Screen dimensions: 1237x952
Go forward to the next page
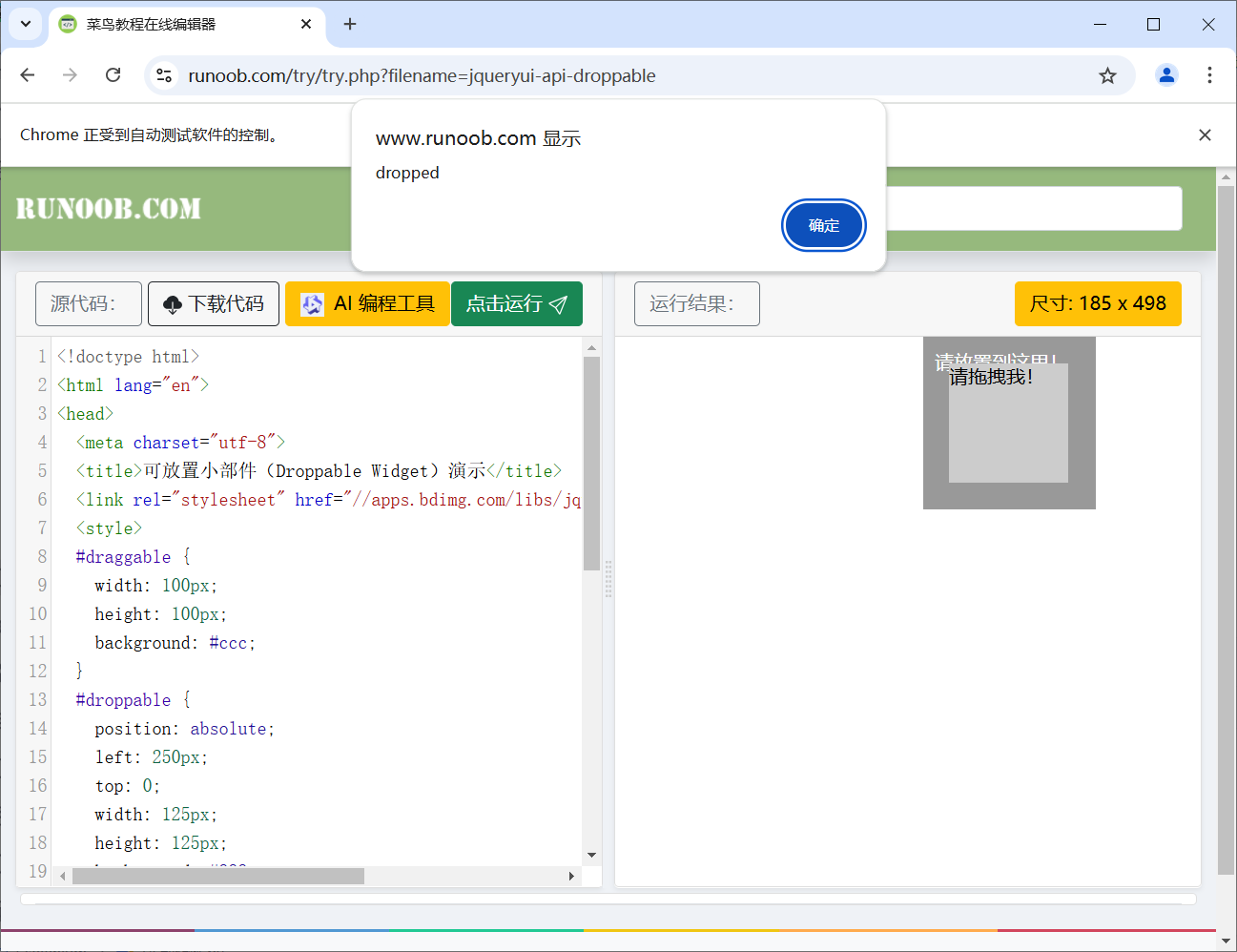(x=70, y=75)
